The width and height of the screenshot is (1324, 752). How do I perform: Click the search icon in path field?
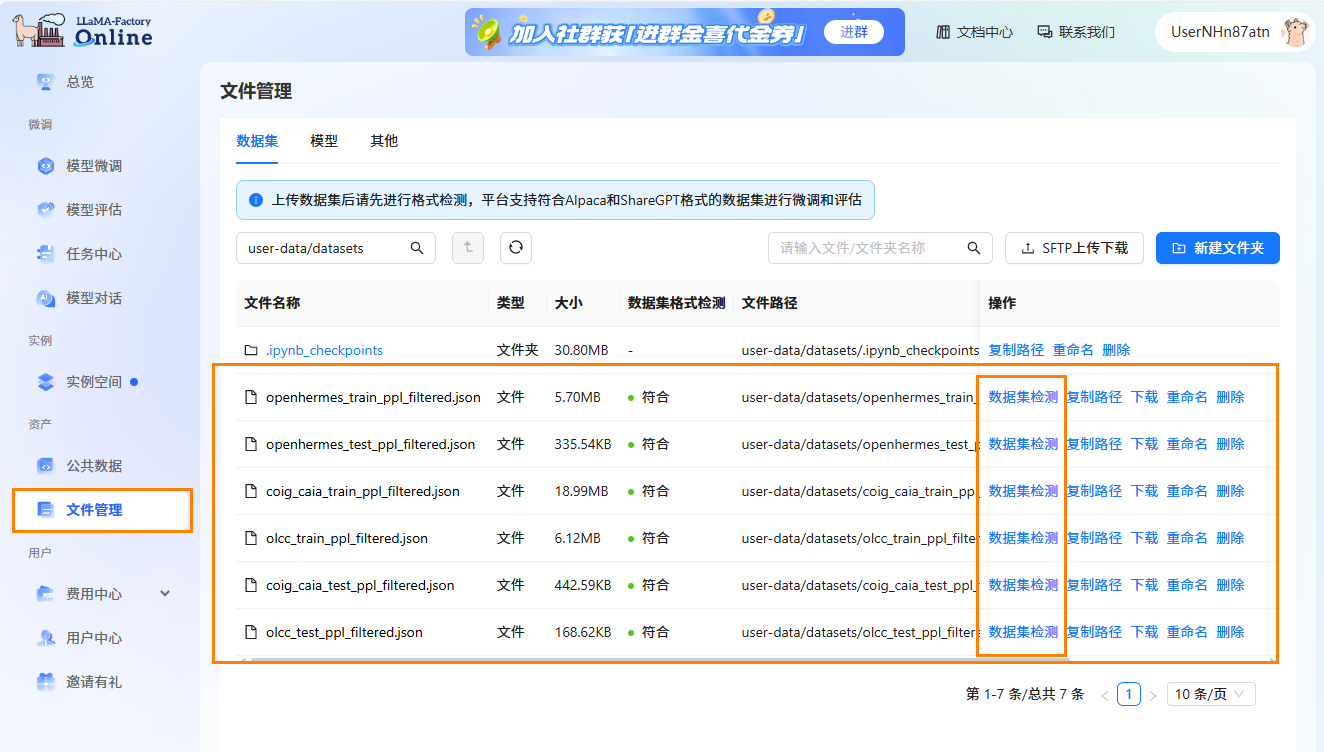pos(417,248)
